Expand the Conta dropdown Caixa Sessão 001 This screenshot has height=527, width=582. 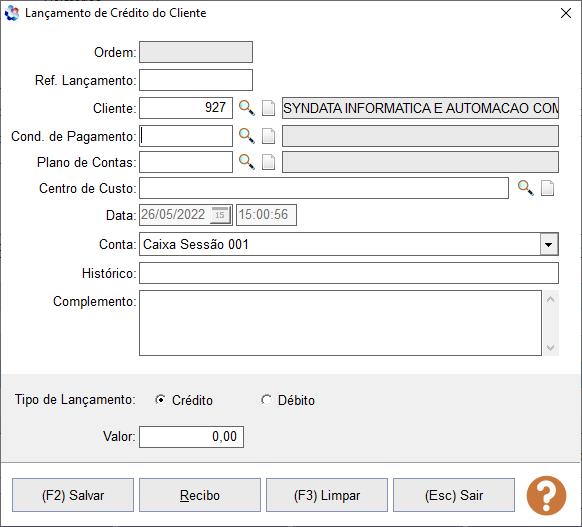click(549, 244)
